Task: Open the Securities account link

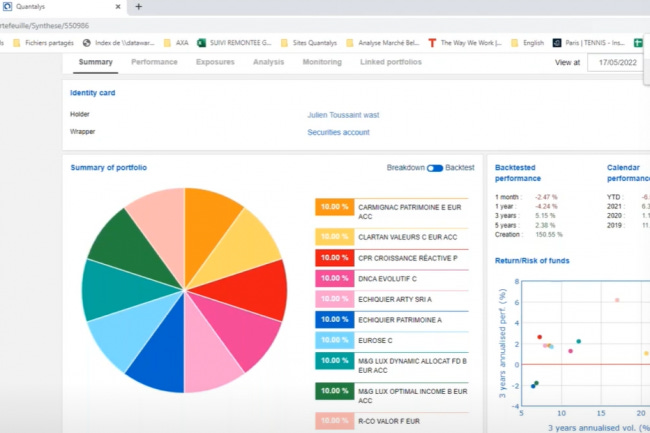Action: tap(338, 133)
